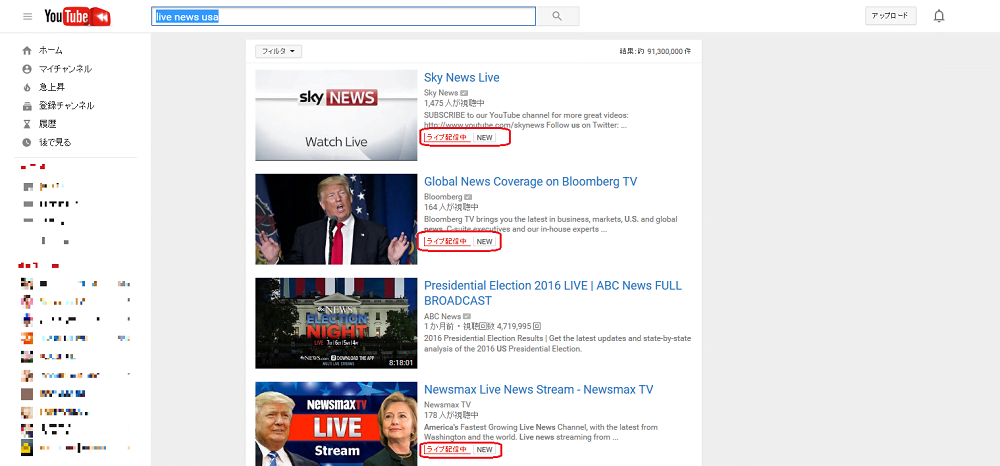The height and width of the screenshot is (466, 1000).
Task: Open Newsmax Live News Stream title
Action: [x=538, y=390]
